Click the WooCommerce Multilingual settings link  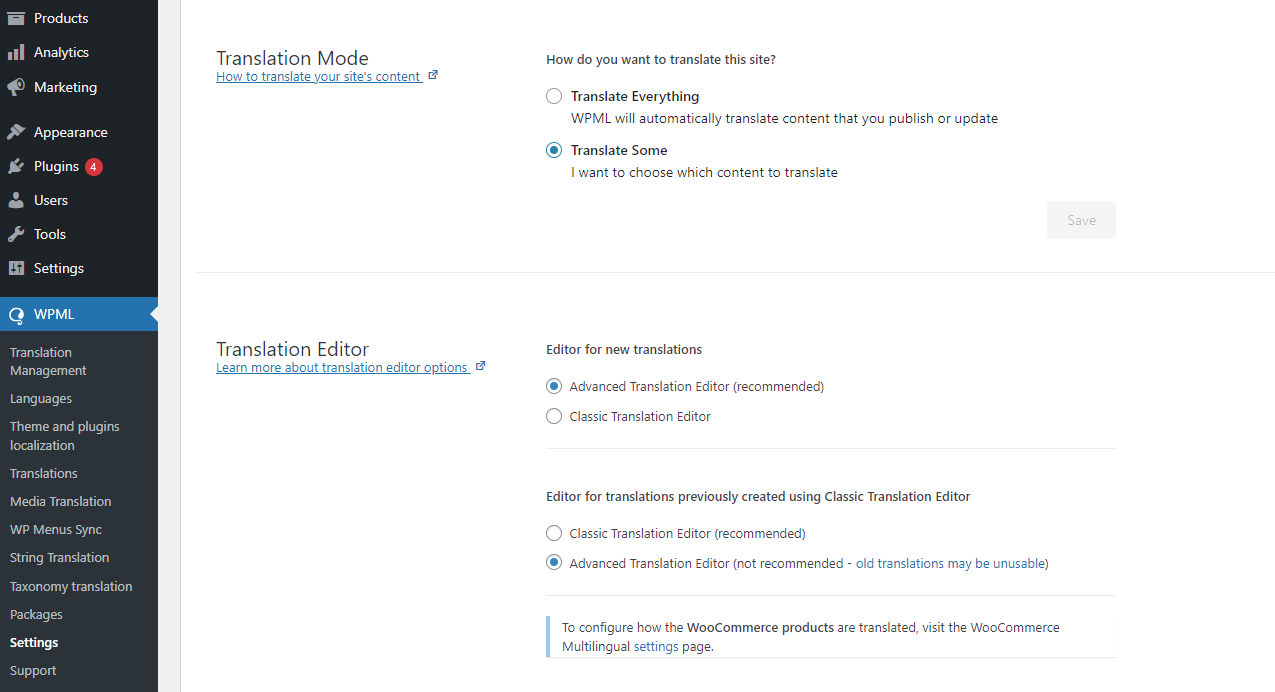(x=656, y=647)
